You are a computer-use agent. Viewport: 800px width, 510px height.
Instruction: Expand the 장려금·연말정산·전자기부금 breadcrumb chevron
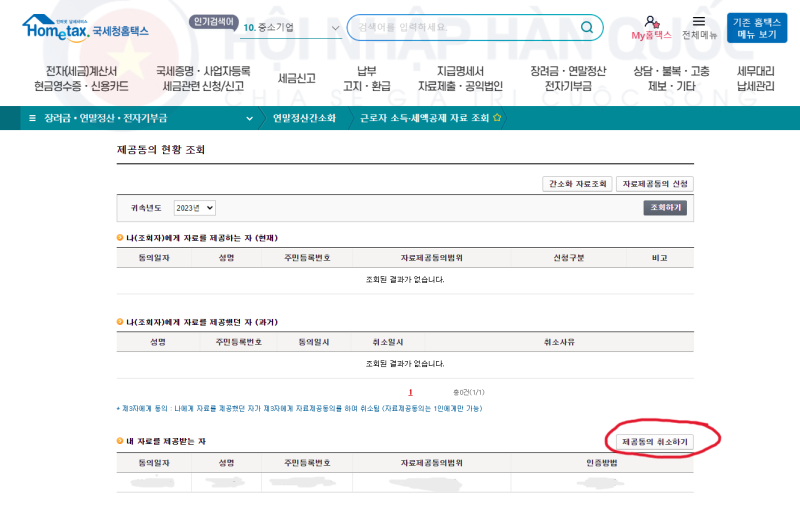click(x=249, y=118)
